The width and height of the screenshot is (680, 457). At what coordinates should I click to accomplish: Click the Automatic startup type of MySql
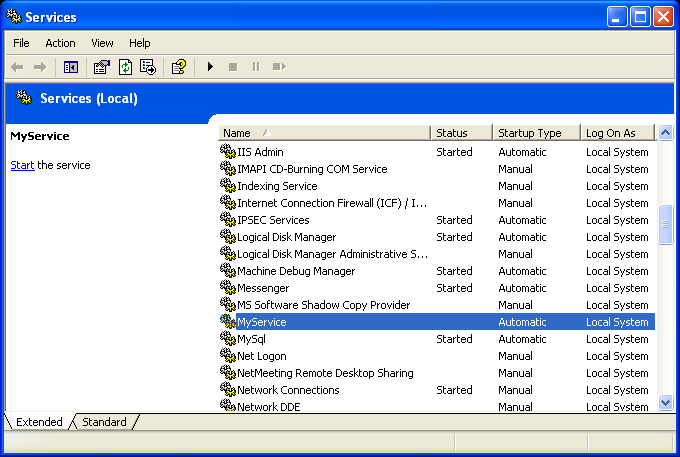522,339
